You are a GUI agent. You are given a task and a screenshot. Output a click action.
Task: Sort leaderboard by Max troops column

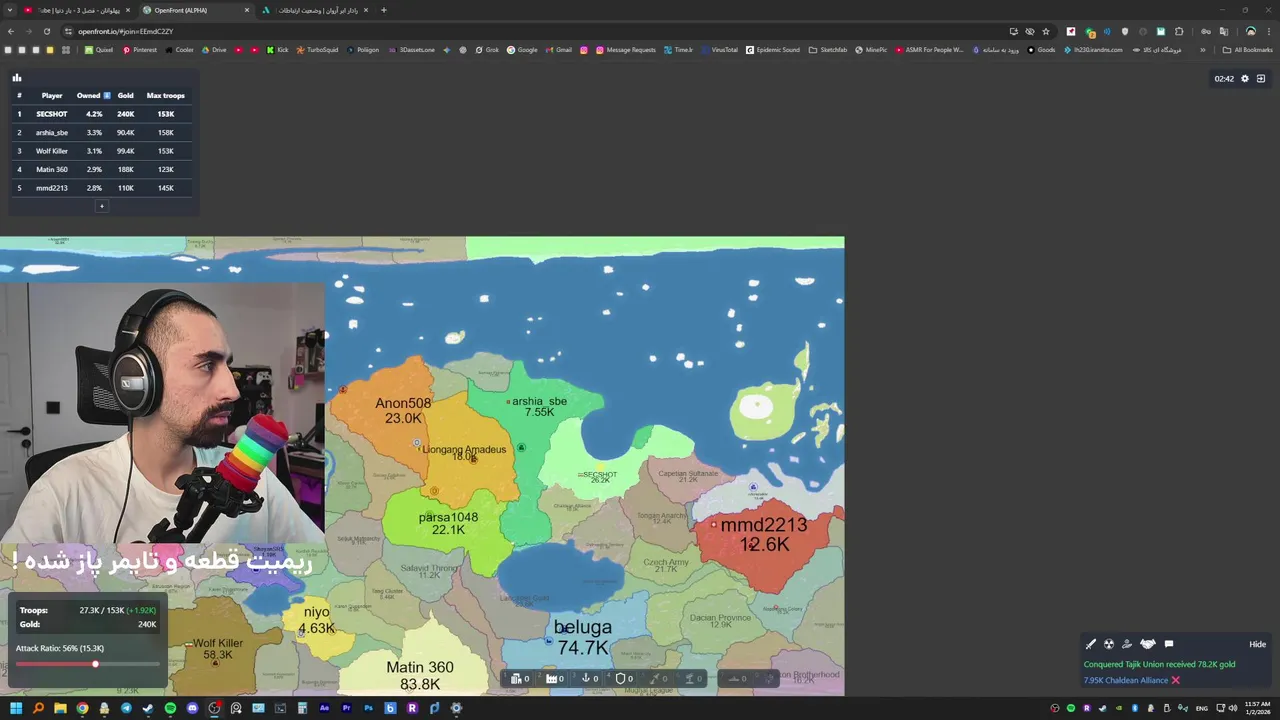(x=166, y=95)
